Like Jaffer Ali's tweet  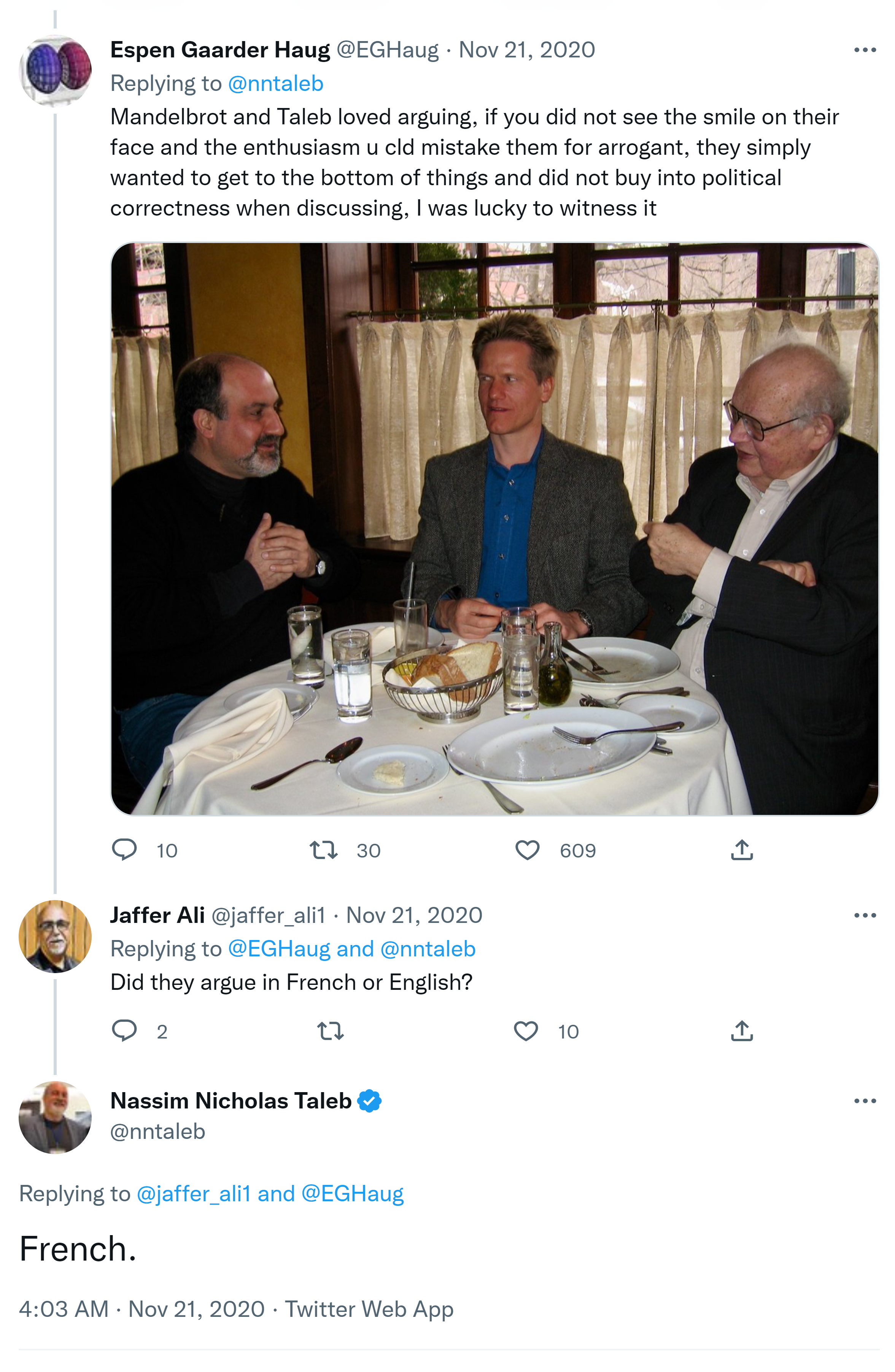[526, 1031]
